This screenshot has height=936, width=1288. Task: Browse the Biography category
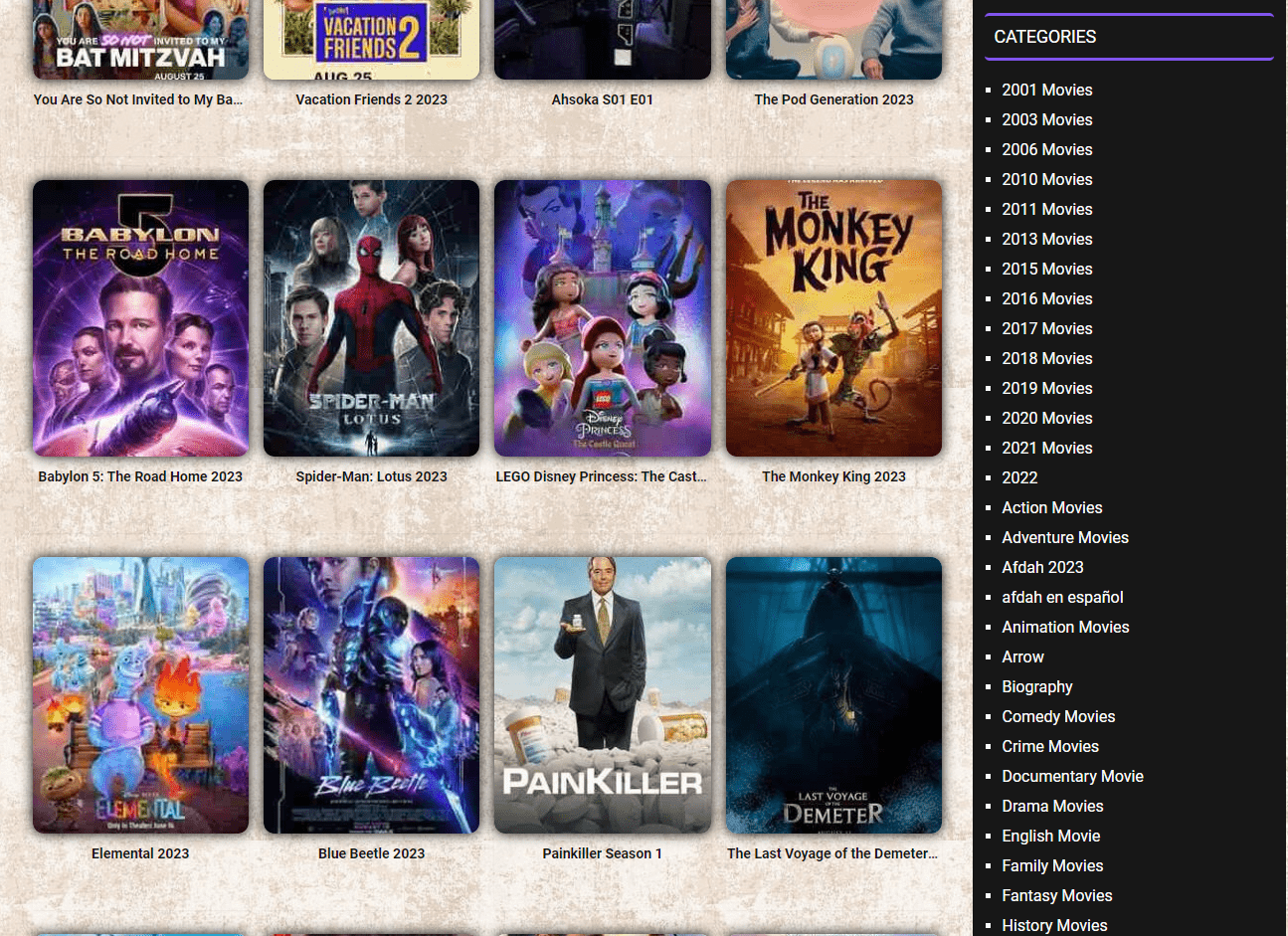[1037, 686]
